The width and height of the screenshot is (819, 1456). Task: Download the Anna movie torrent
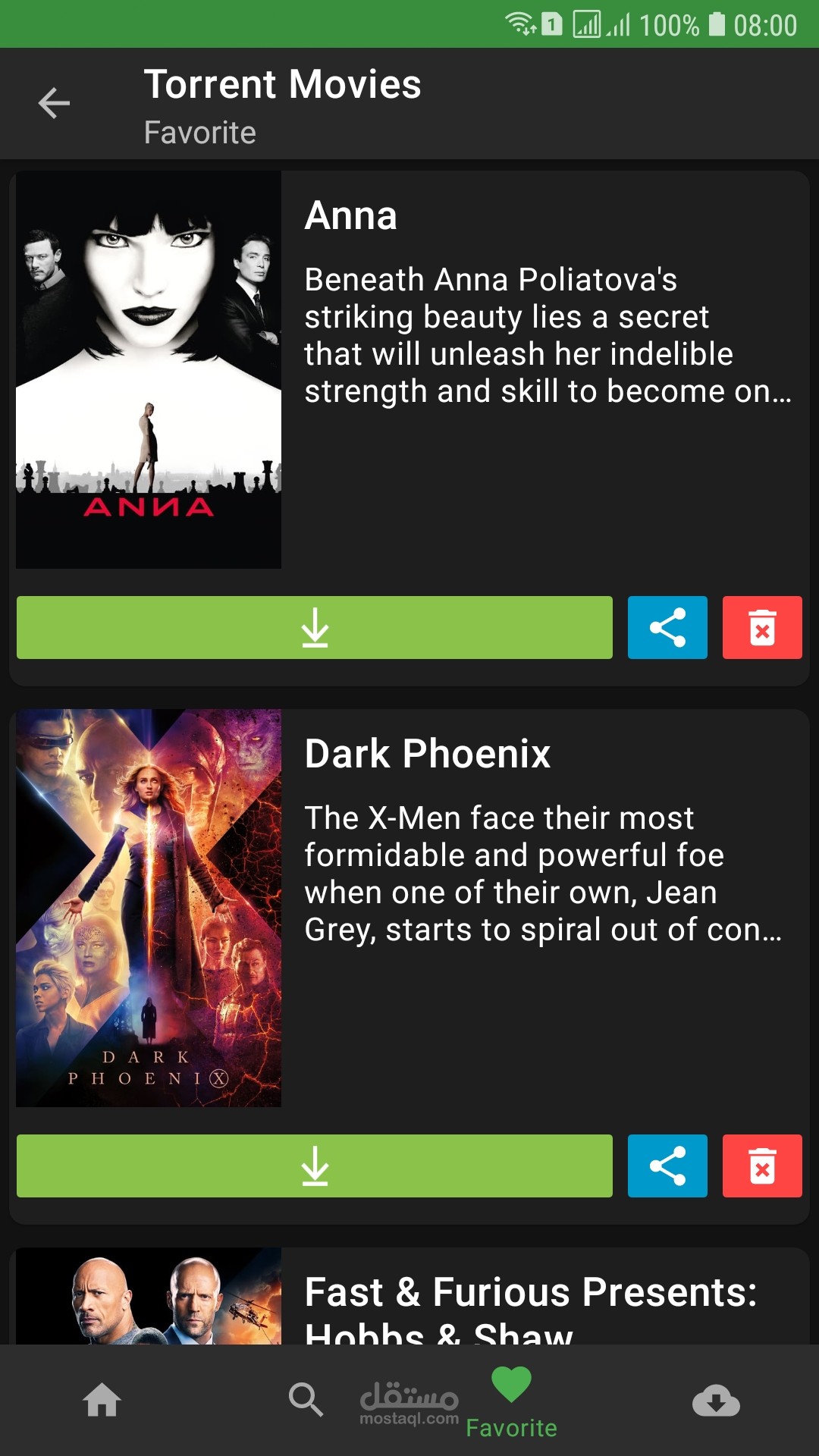pos(315,627)
